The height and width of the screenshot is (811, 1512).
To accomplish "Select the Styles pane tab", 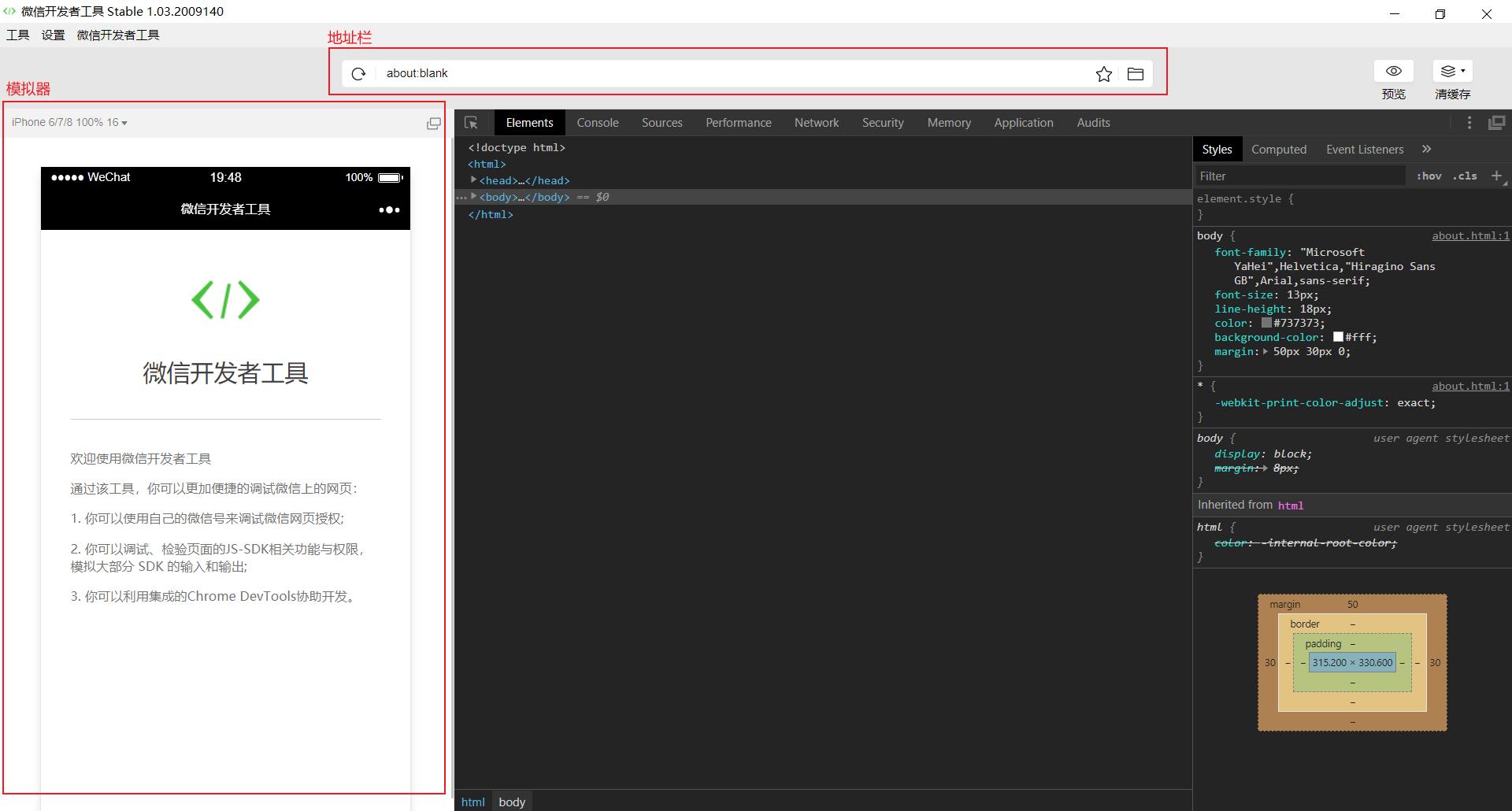I will (x=1217, y=149).
